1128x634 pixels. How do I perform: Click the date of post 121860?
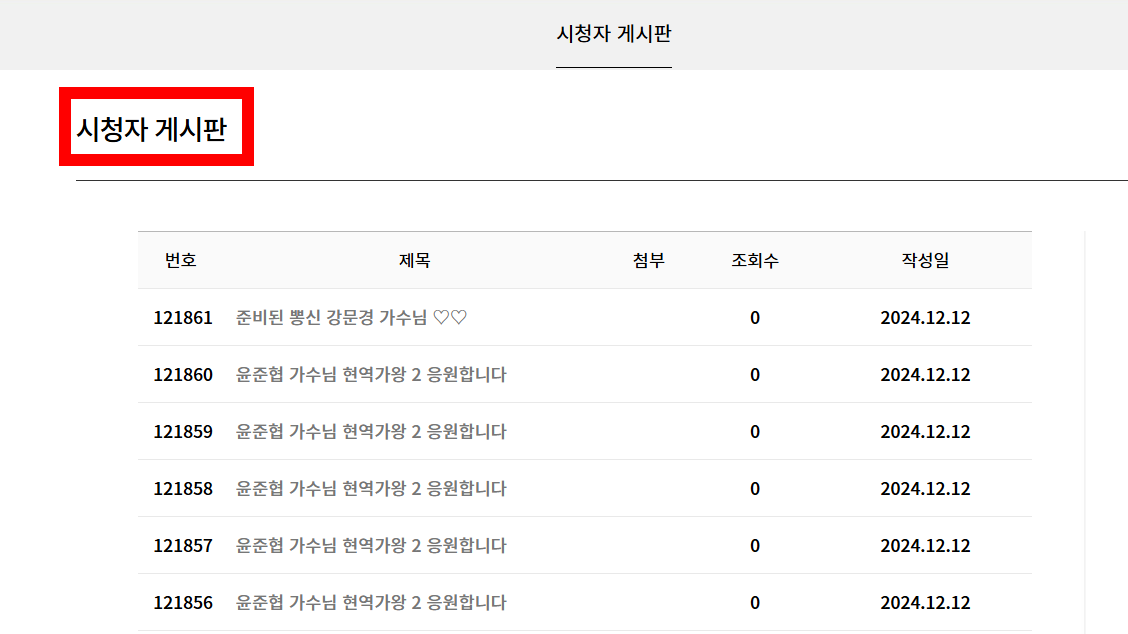pos(925,374)
